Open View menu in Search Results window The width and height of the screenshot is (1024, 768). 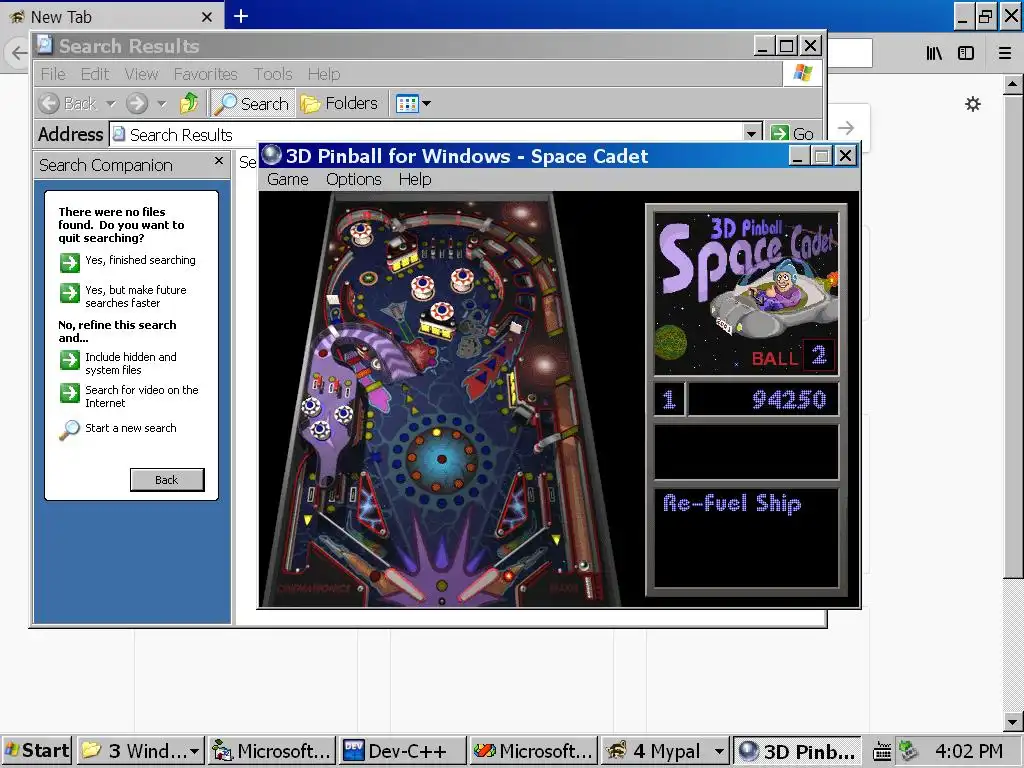click(141, 74)
